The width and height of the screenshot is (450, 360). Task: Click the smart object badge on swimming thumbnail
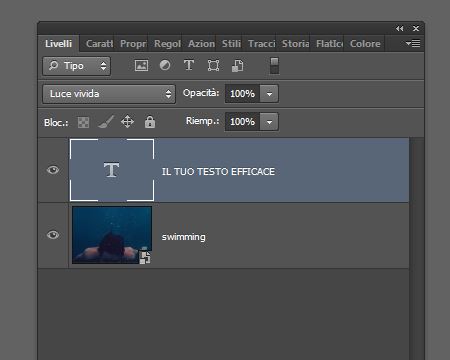[145, 257]
